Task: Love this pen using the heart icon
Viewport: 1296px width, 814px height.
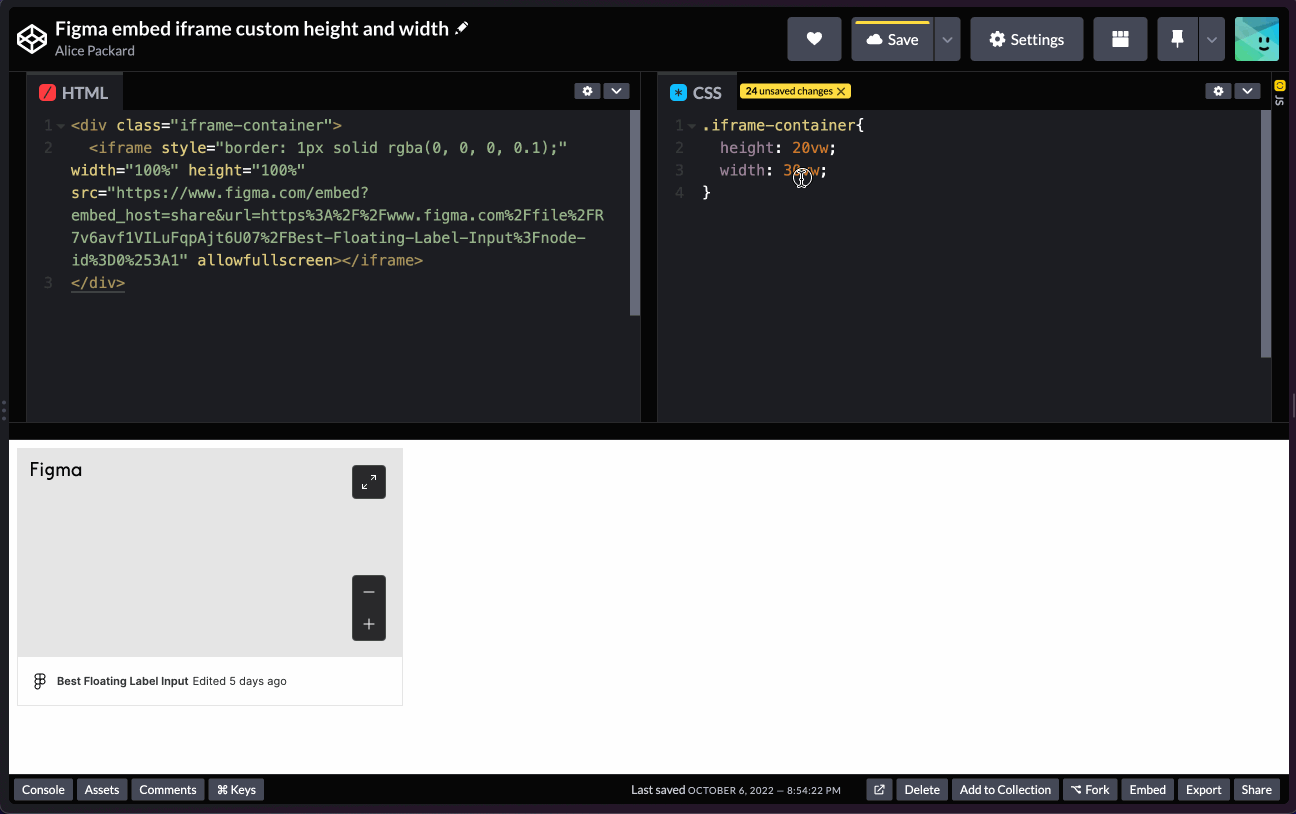Action: tap(814, 38)
